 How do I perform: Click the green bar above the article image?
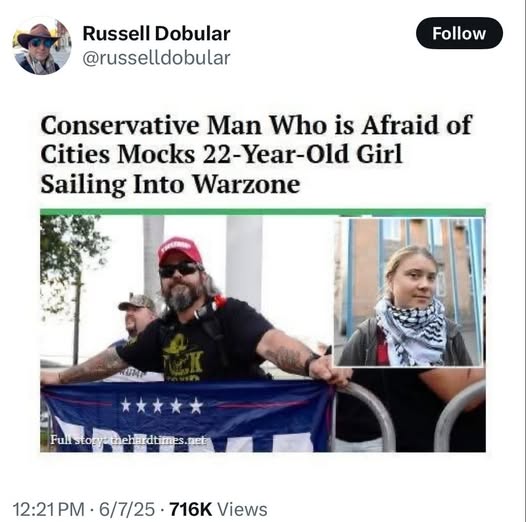(263, 212)
